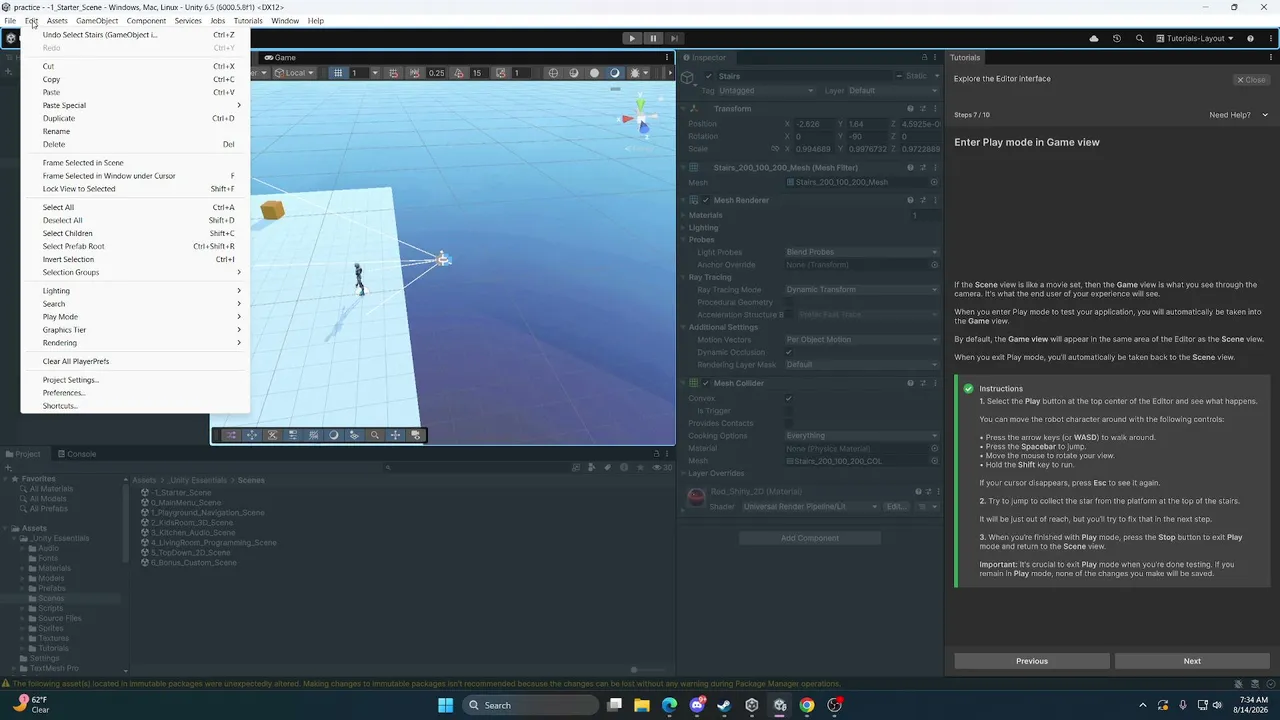Open Unity cloud services icon
Image resolution: width=1280 pixels, height=720 pixels.
click(1094, 38)
